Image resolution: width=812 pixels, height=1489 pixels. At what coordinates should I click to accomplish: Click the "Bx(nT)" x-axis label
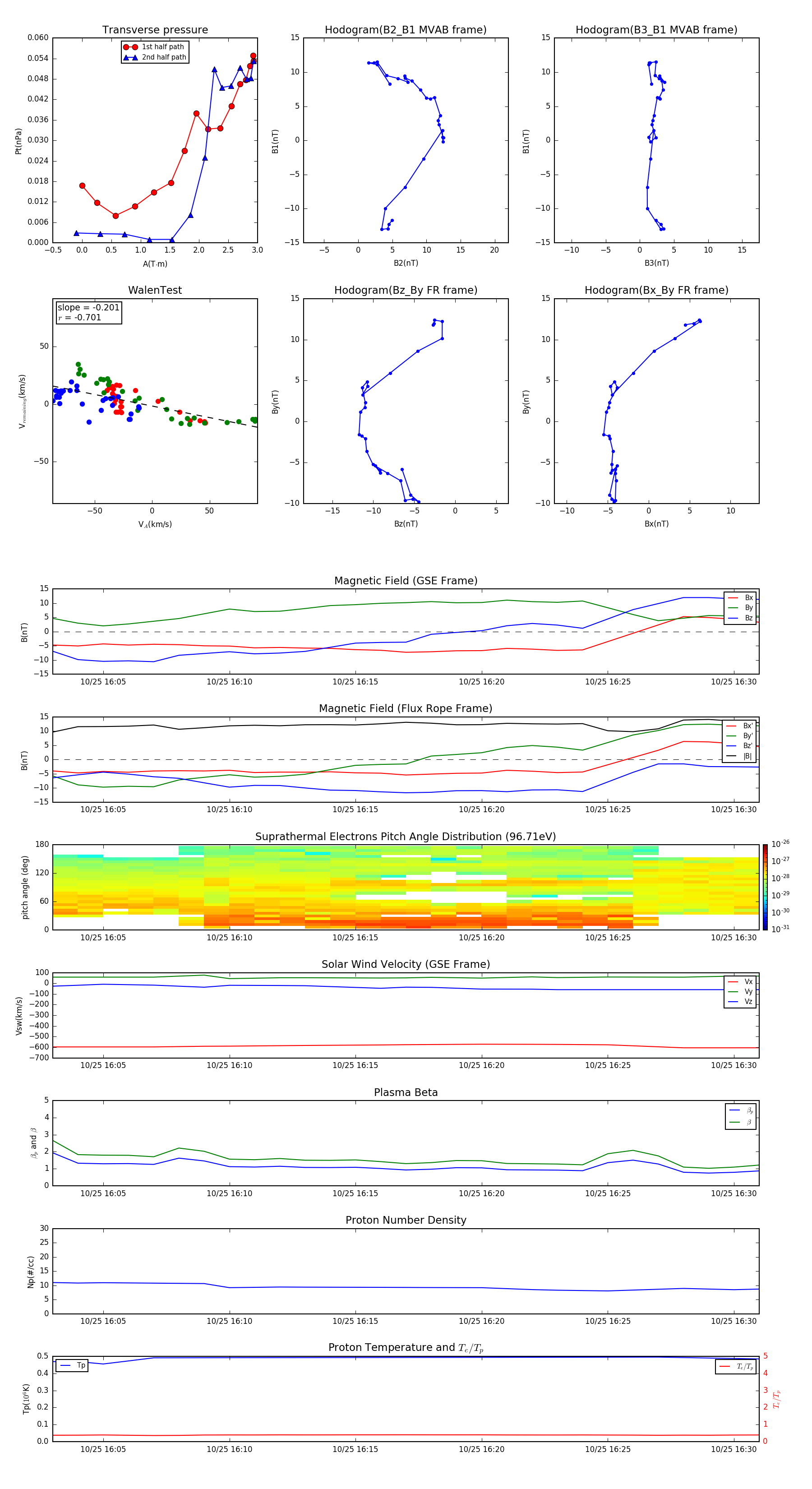click(656, 524)
